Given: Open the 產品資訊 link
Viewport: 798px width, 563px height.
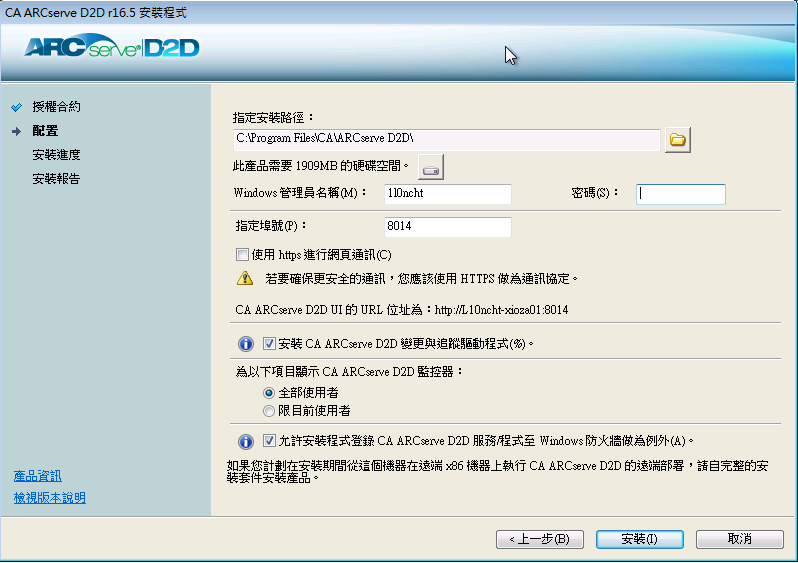Looking at the screenshot, I should point(38,476).
